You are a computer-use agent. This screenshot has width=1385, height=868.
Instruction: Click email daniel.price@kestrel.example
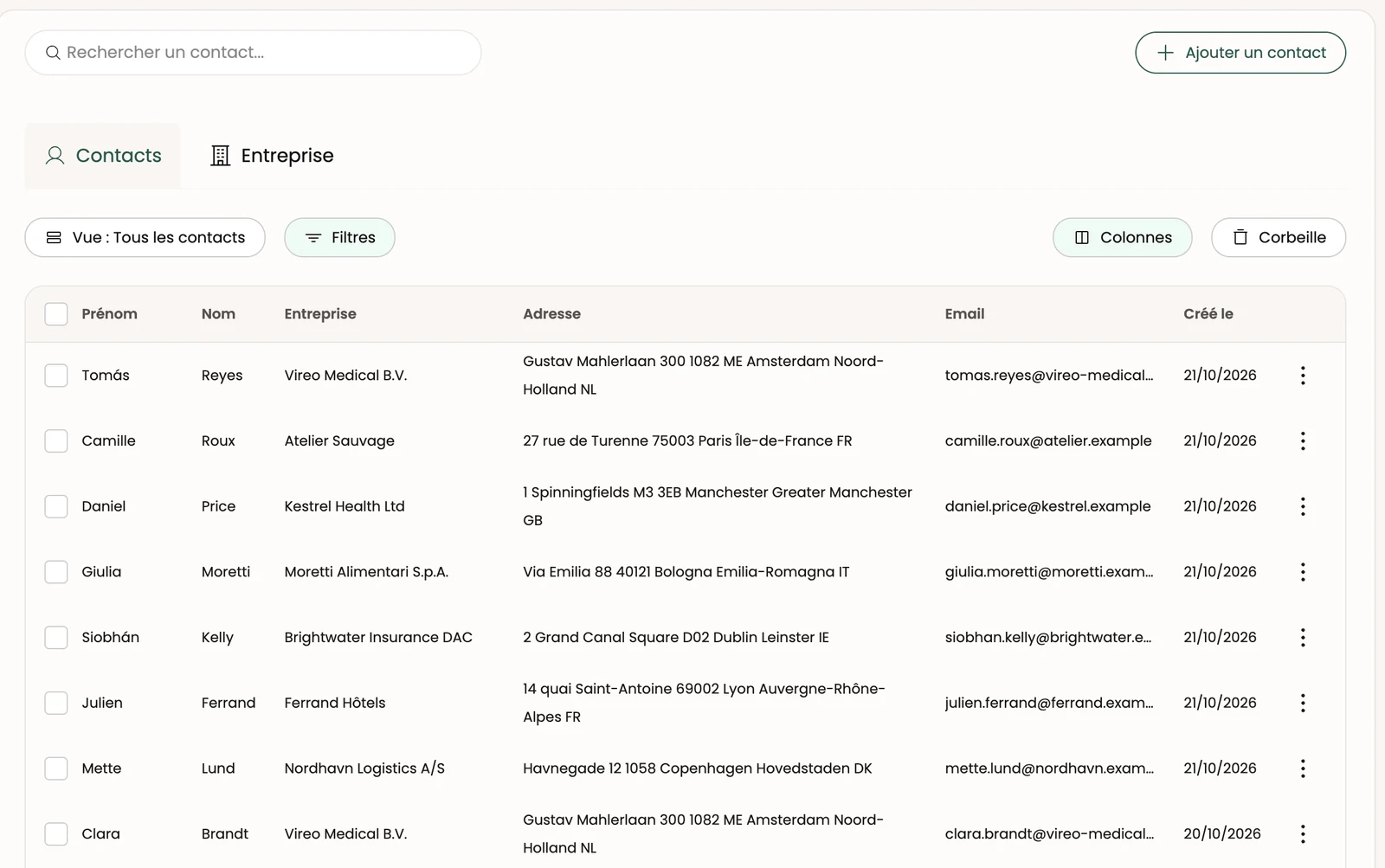click(1047, 506)
